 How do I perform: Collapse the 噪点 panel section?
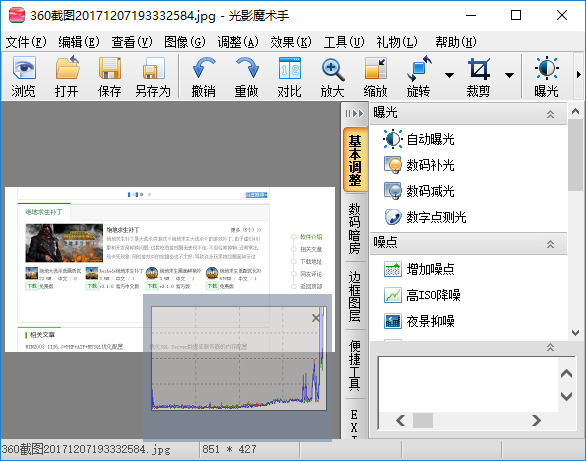coord(550,244)
